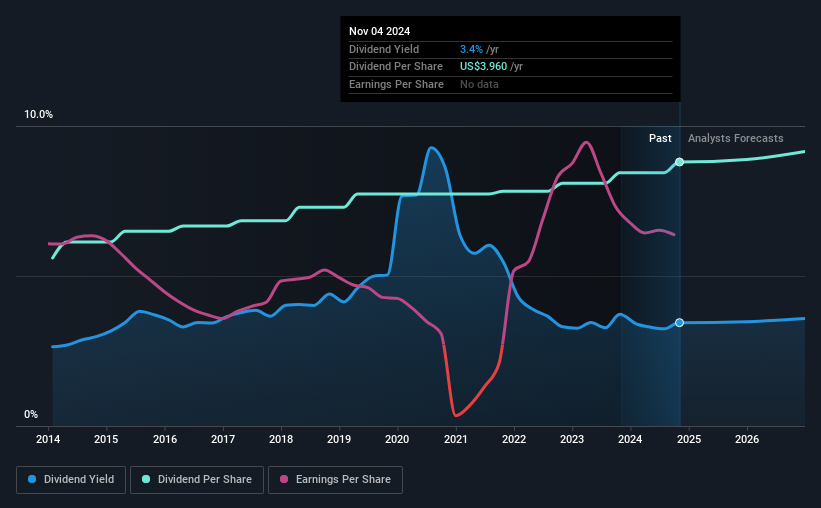Click the blue Dividend Yield legend dot
Viewport: 821px width, 508px height.
(x=32, y=479)
